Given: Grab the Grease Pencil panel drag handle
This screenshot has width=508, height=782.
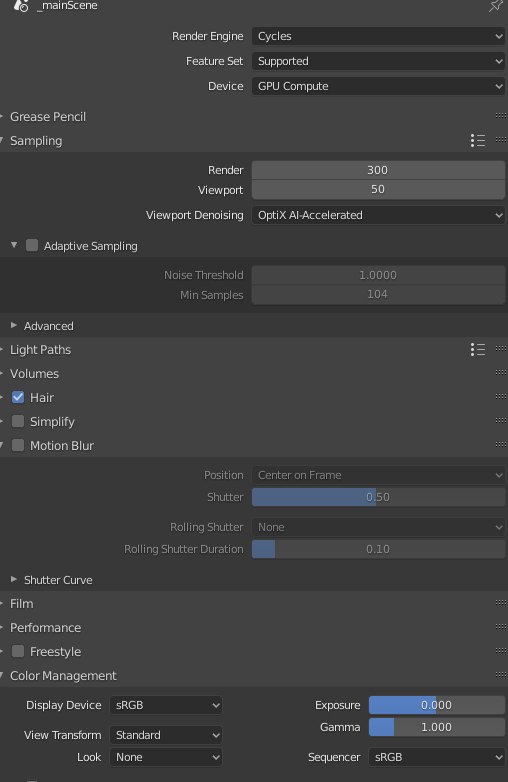Looking at the screenshot, I should click(x=501, y=116).
